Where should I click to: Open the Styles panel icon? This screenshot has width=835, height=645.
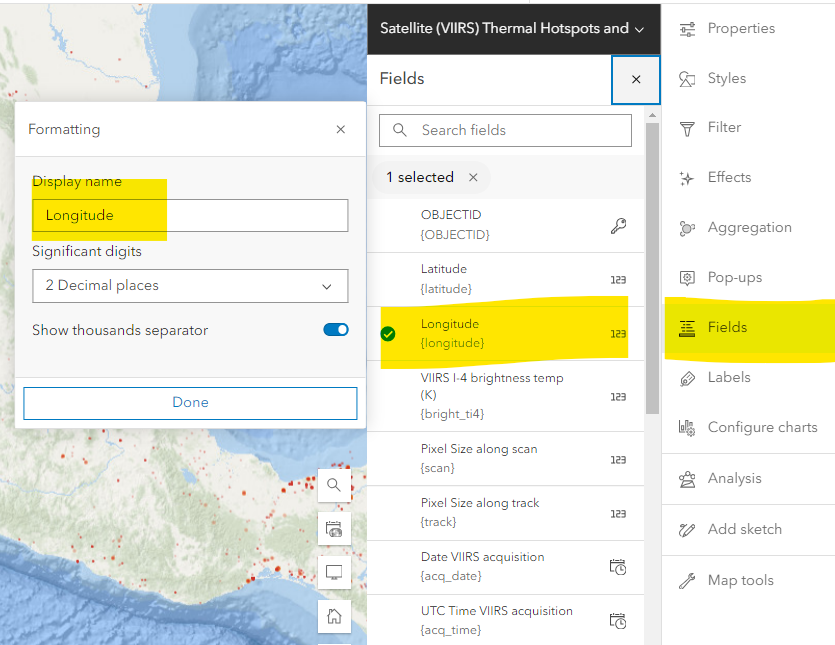(x=687, y=79)
